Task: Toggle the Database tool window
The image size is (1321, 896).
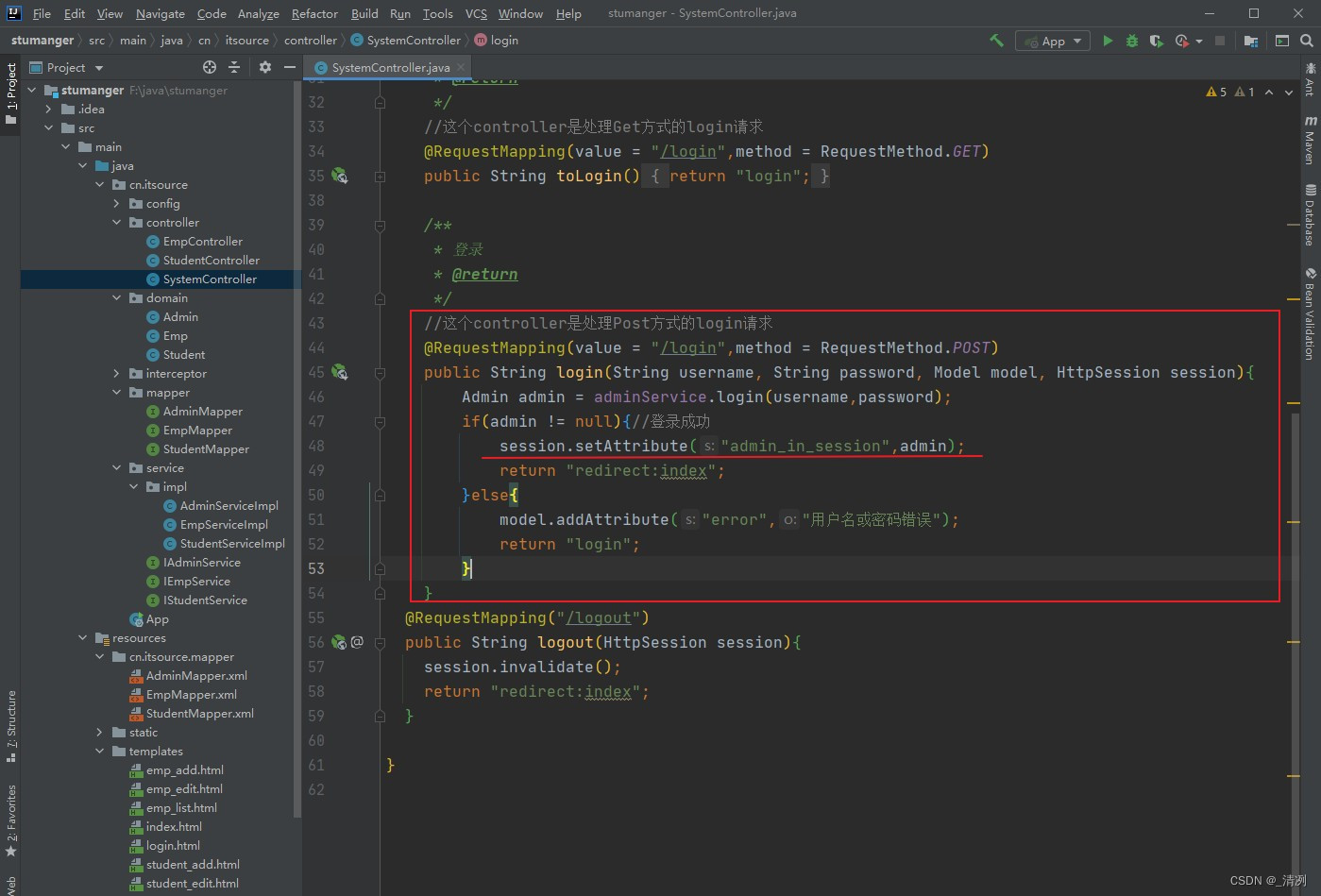Action: coord(1310,215)
